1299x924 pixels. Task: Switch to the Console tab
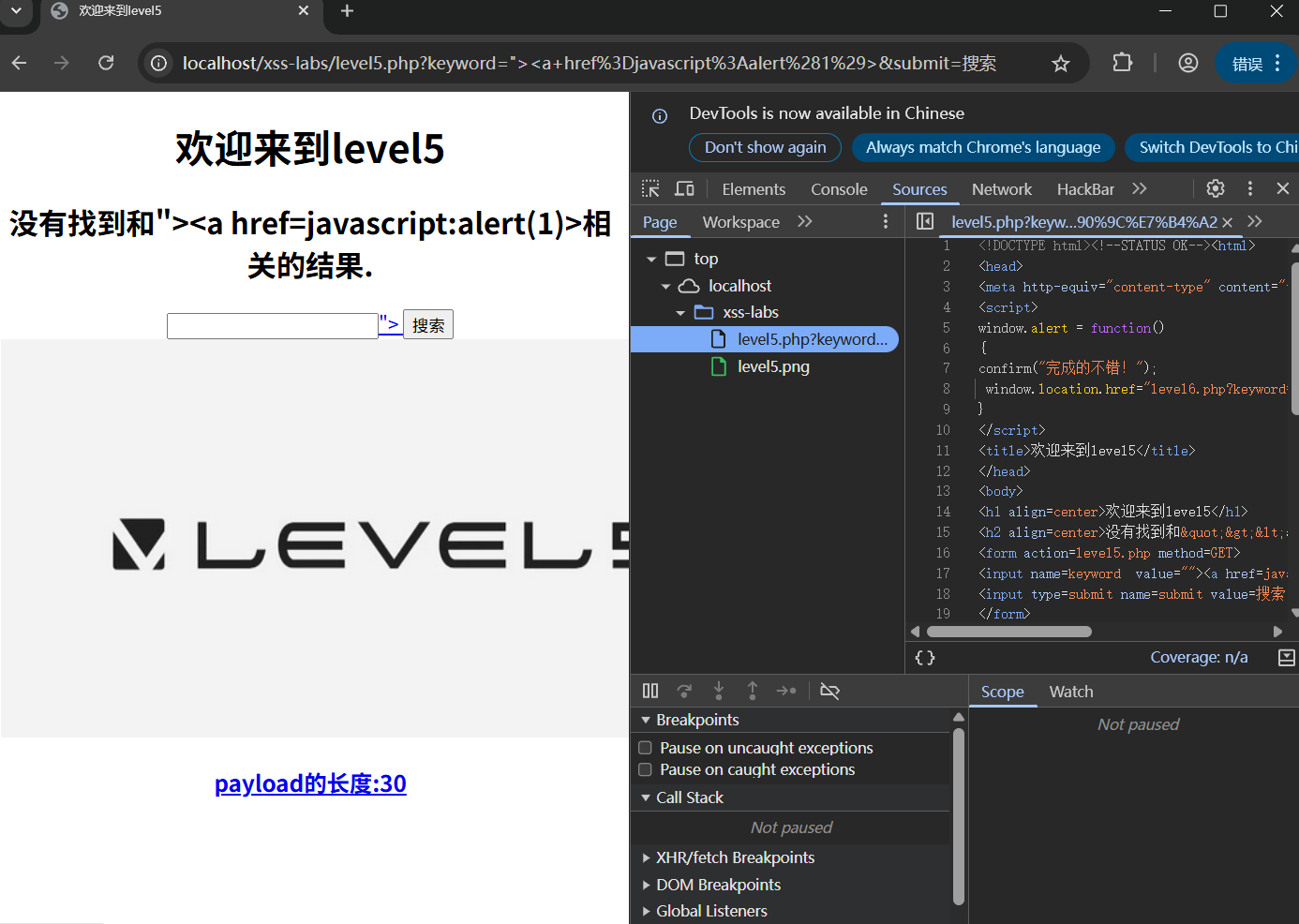coord(839,189)
